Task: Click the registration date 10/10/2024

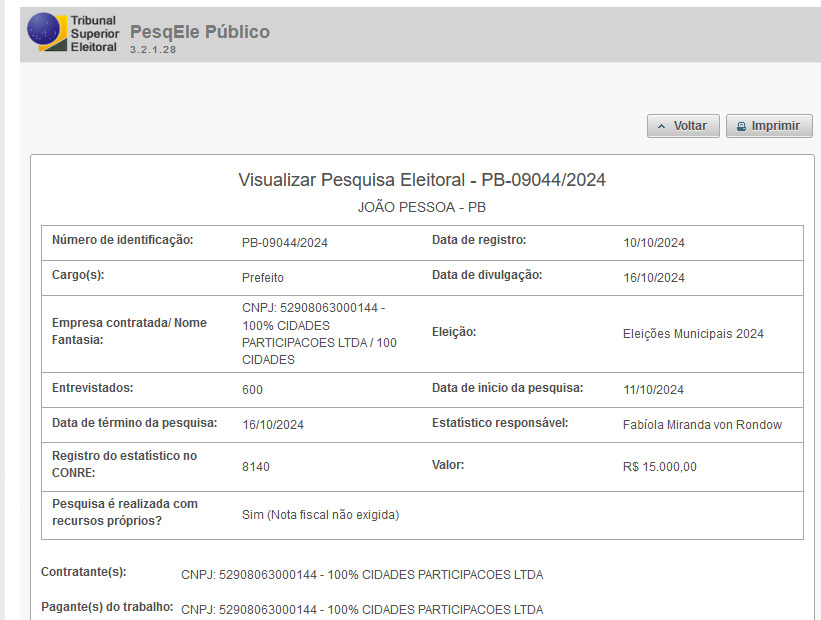Action: (654, 243)
